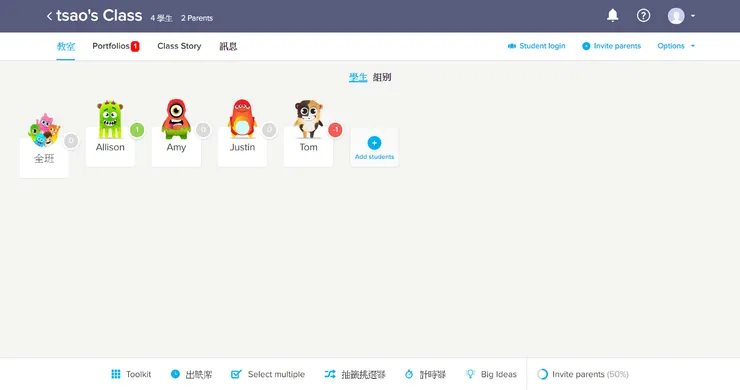This screenshot has height=390, width=740.
Task: Click Justin's orange monster avatar
Action: point(242,119)
